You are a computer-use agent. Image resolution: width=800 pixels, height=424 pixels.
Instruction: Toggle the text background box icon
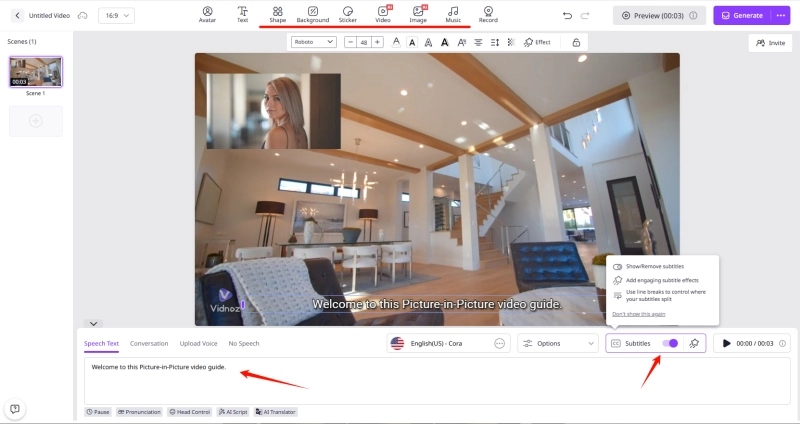(x=412, y=42)
